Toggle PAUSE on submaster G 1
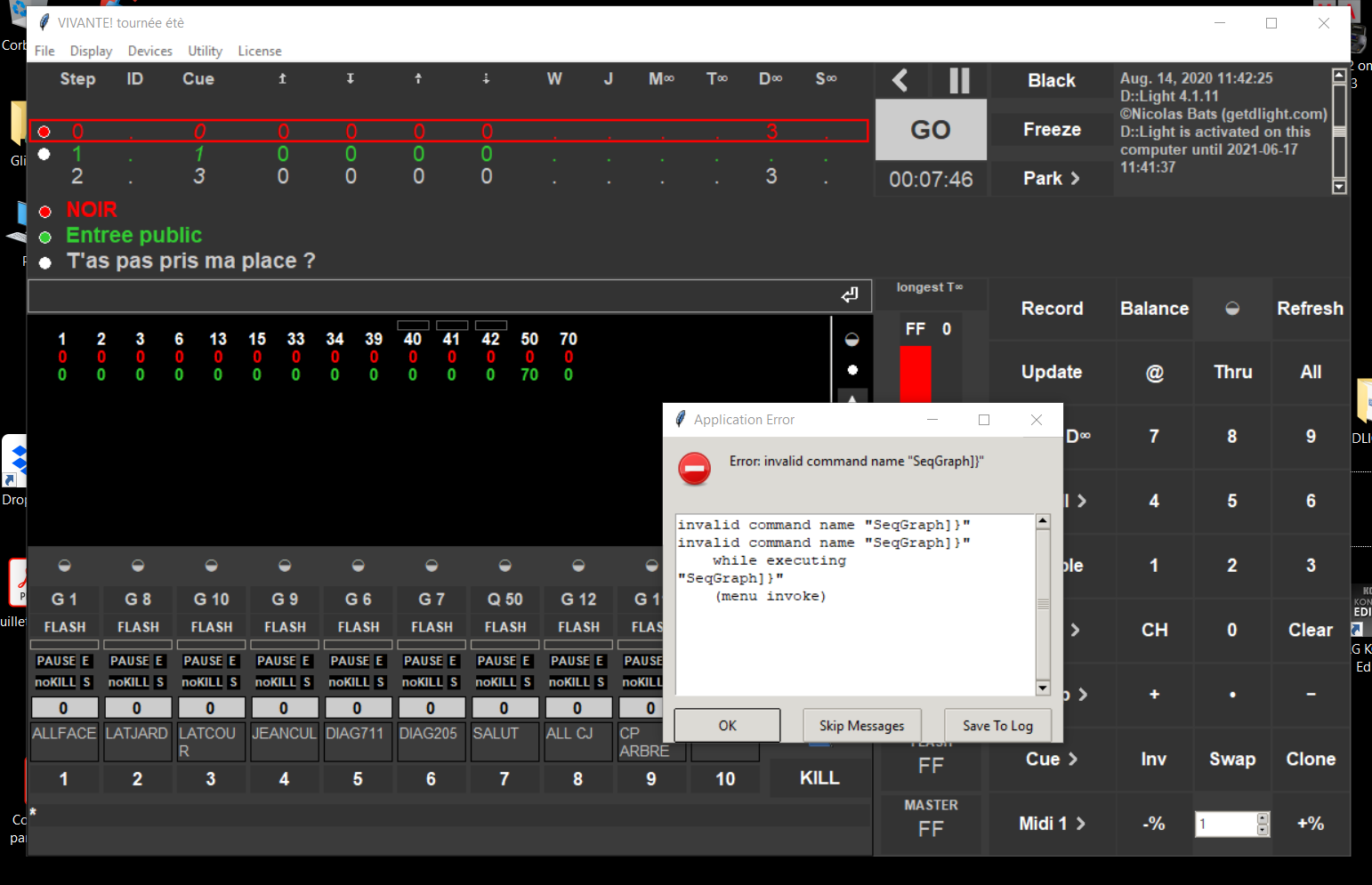The image size is (1372, 885). click(56, 661)
